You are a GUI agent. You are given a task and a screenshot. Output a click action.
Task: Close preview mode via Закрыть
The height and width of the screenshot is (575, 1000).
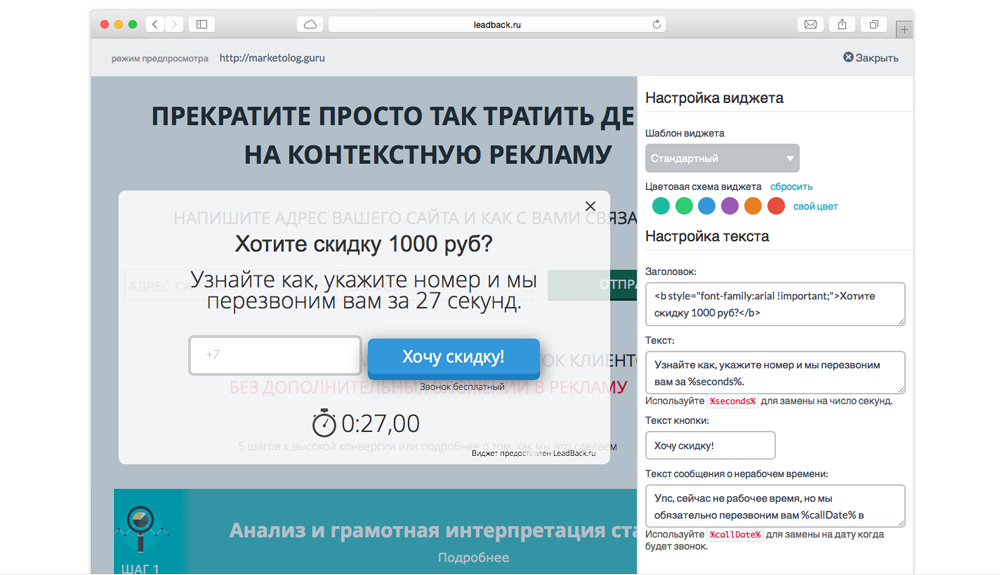click(871, 57)
